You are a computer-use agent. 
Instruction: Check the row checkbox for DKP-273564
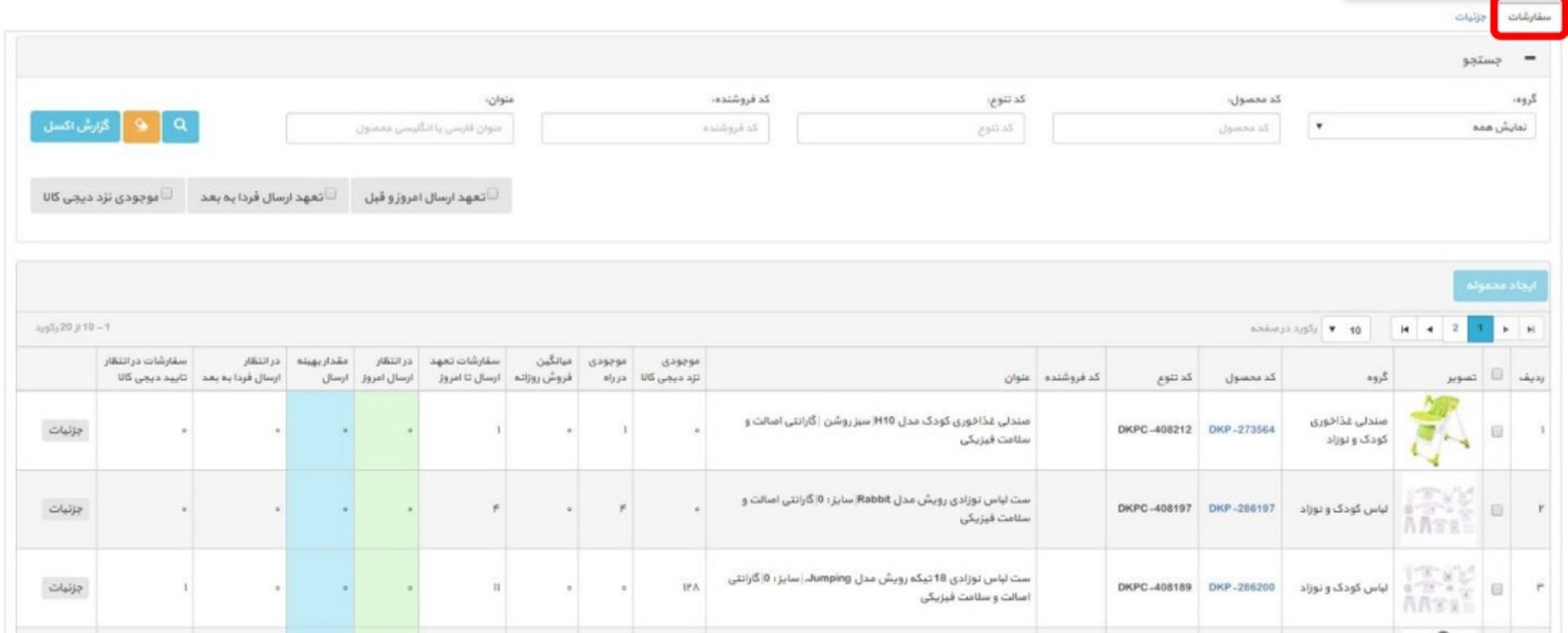point(1497,431)
